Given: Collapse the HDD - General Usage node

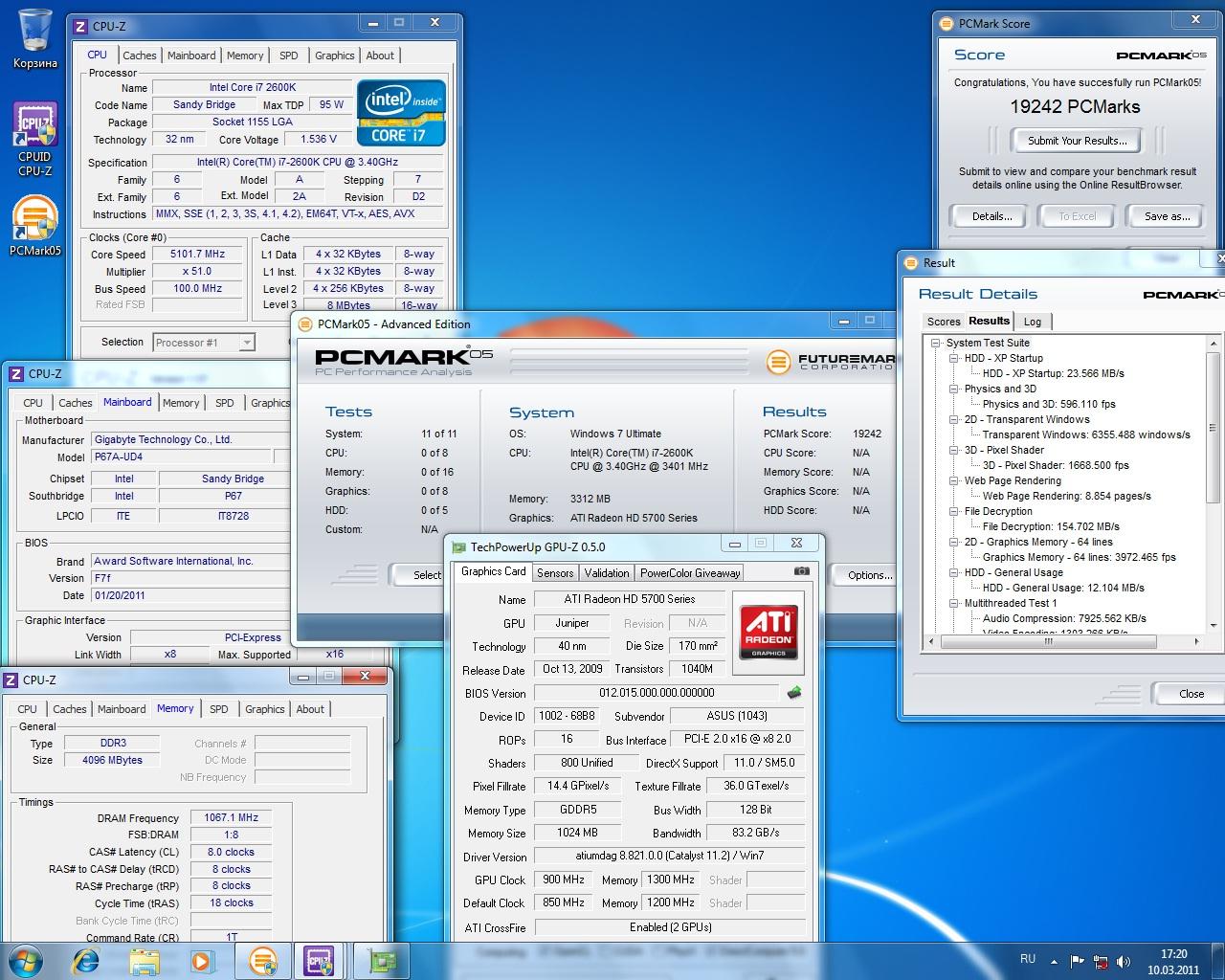Looking at the screenshot, I should [954, 572].
